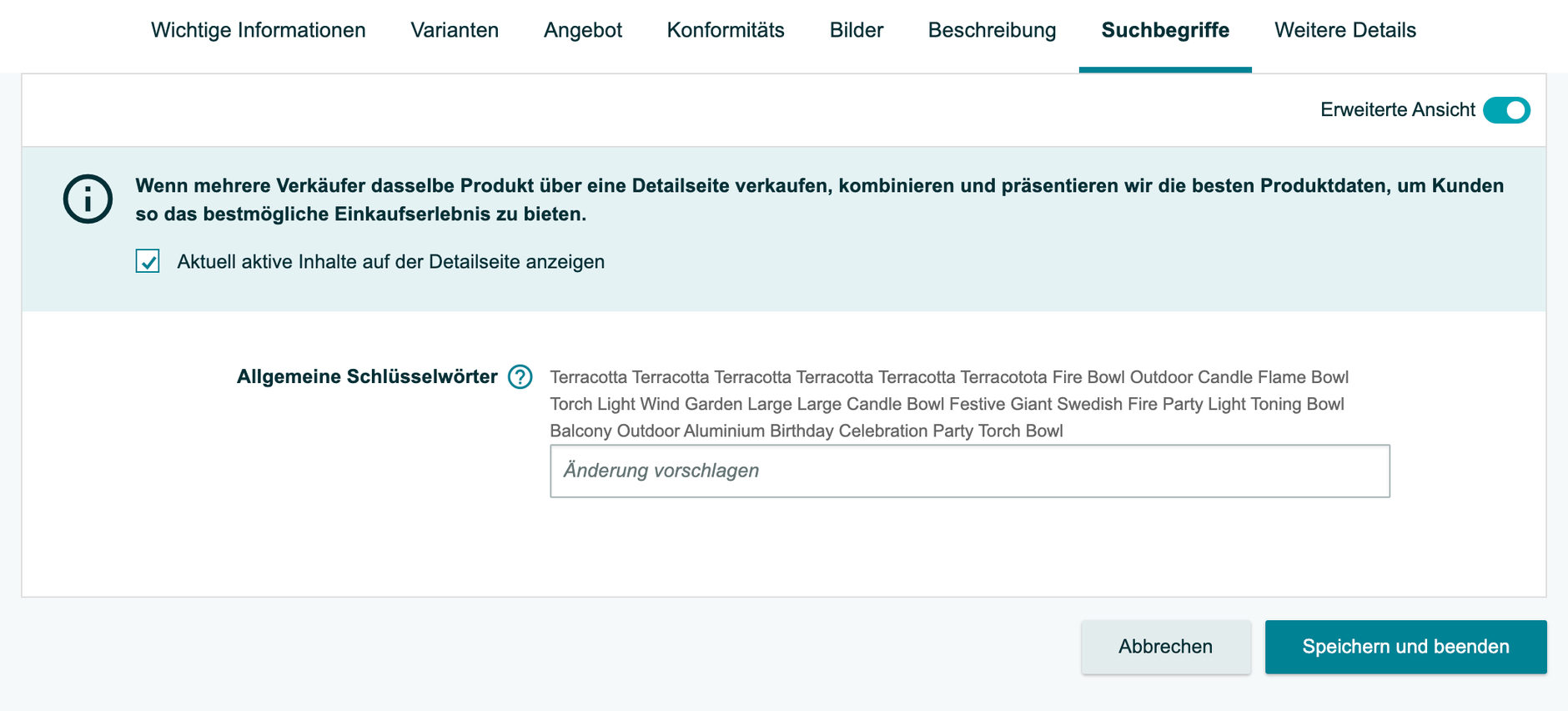Click the Allgemeine Schlüsselwörter label

[367, 377]
